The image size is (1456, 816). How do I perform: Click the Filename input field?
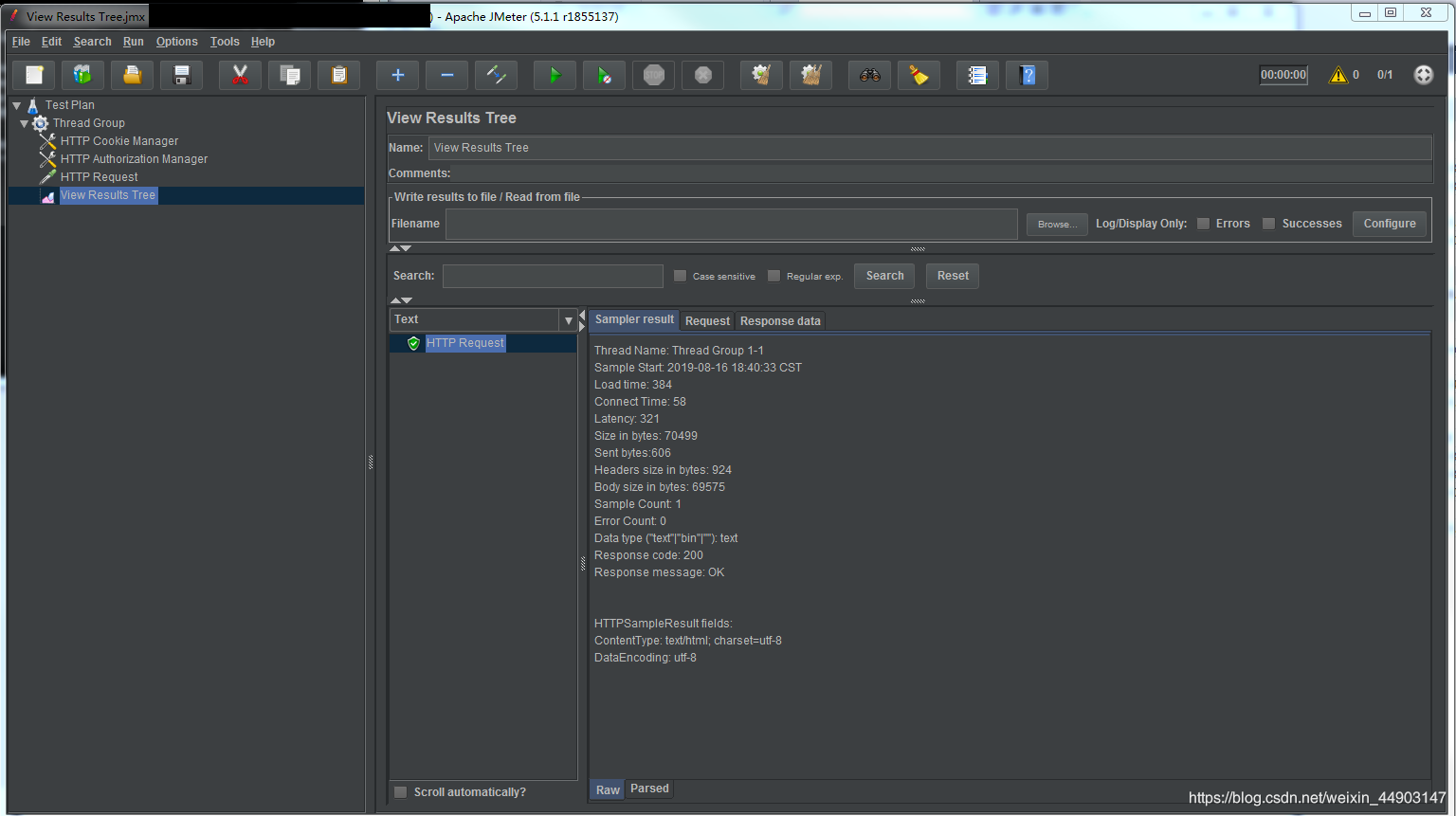coord(732,224)
